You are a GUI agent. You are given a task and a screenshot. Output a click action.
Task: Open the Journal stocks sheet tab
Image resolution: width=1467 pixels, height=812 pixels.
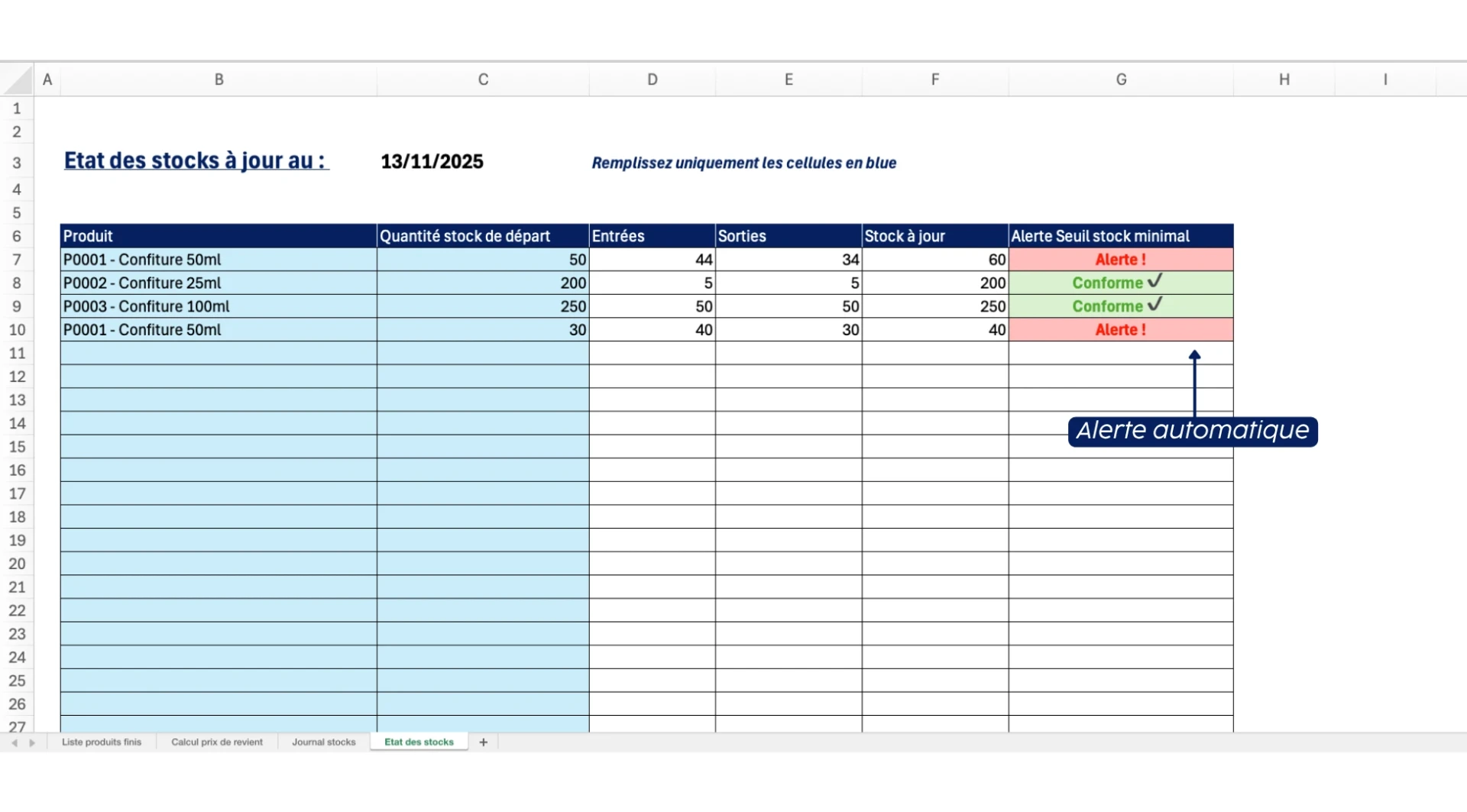(x=324, y=742)
